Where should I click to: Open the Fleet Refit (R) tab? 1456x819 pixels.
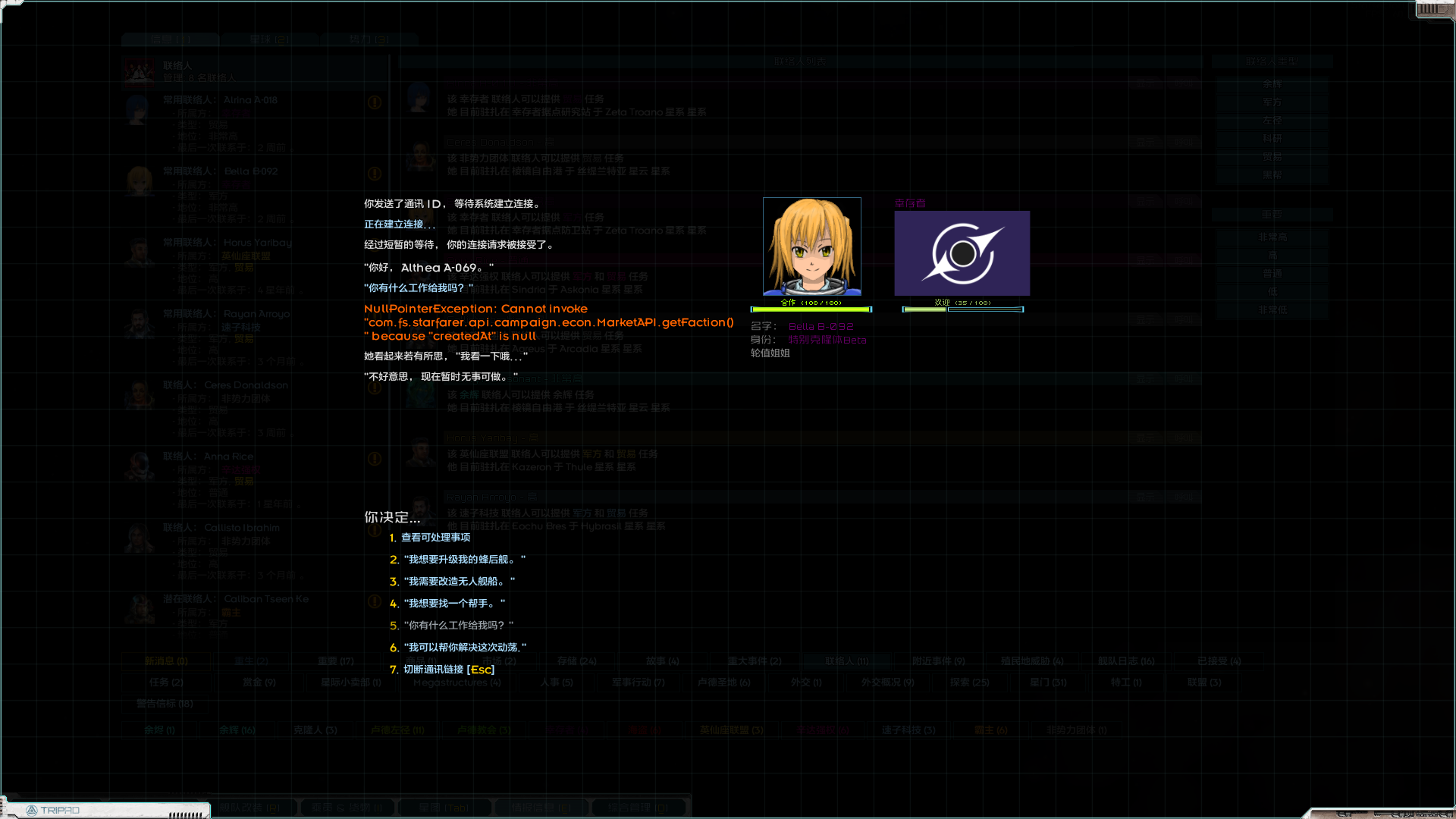coord(249,808)
